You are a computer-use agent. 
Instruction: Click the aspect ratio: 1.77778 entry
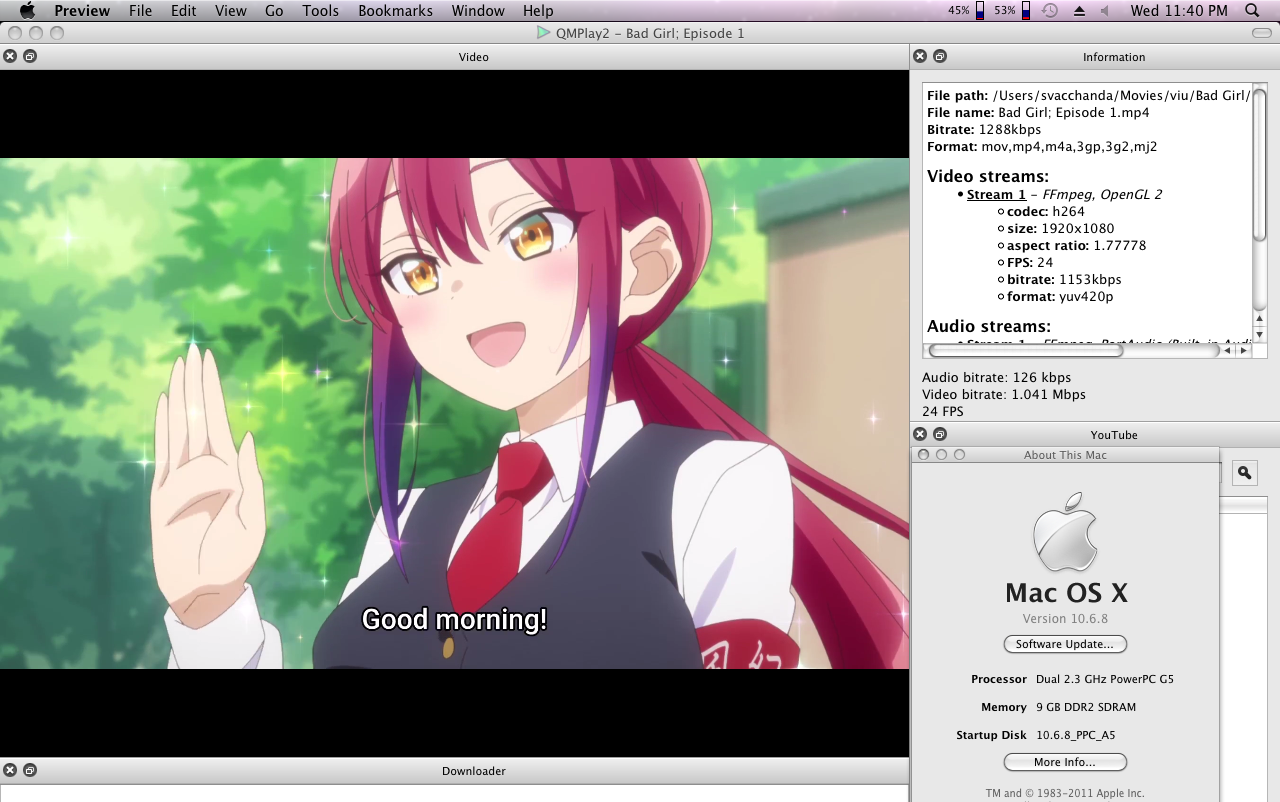1077,246
